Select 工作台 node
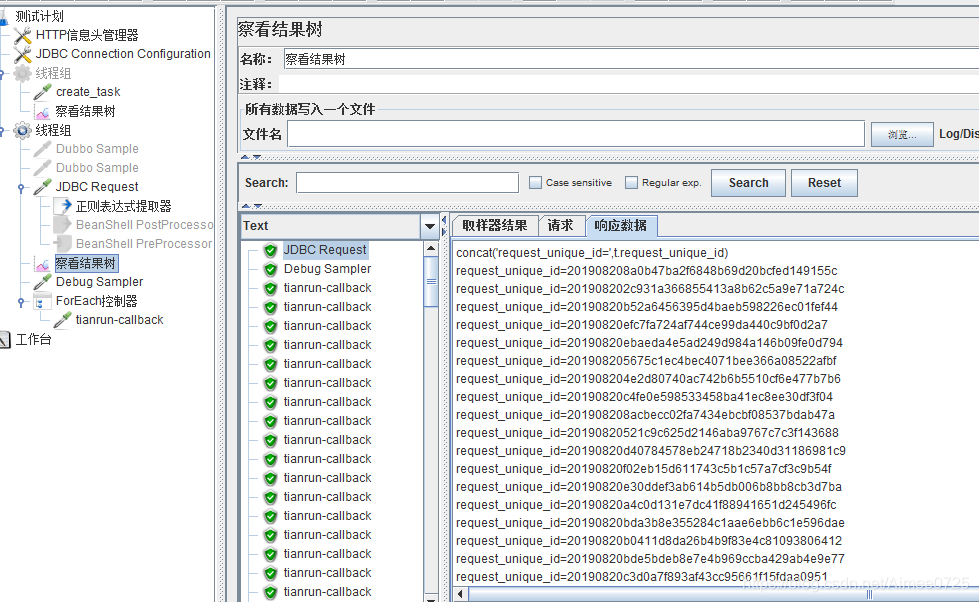This screenshot has width=979, height=602. point(33,339)
